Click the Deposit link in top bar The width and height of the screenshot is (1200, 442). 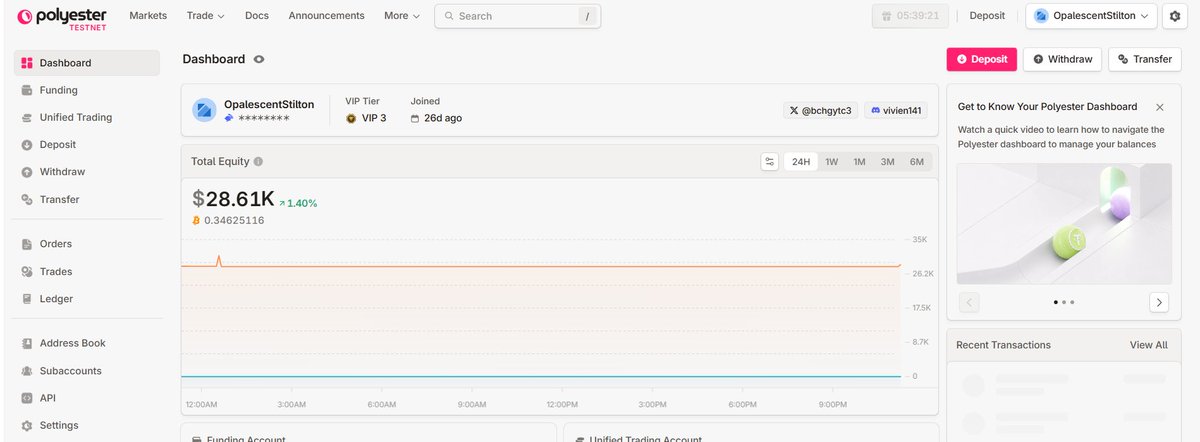tap(987, 16)
